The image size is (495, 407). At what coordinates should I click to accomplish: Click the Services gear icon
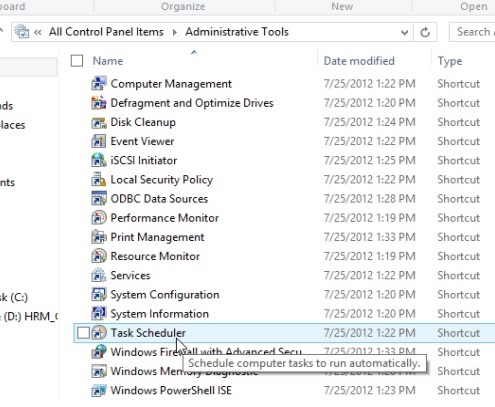click(99, 276)
